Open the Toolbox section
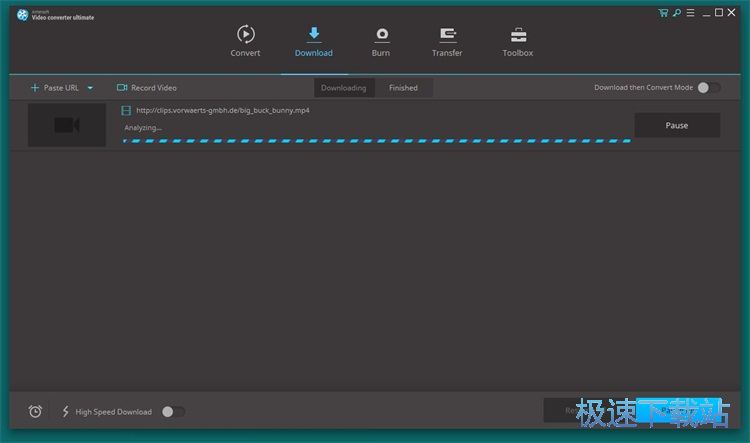This screenshot has height=443, width=750. (518, 41)
